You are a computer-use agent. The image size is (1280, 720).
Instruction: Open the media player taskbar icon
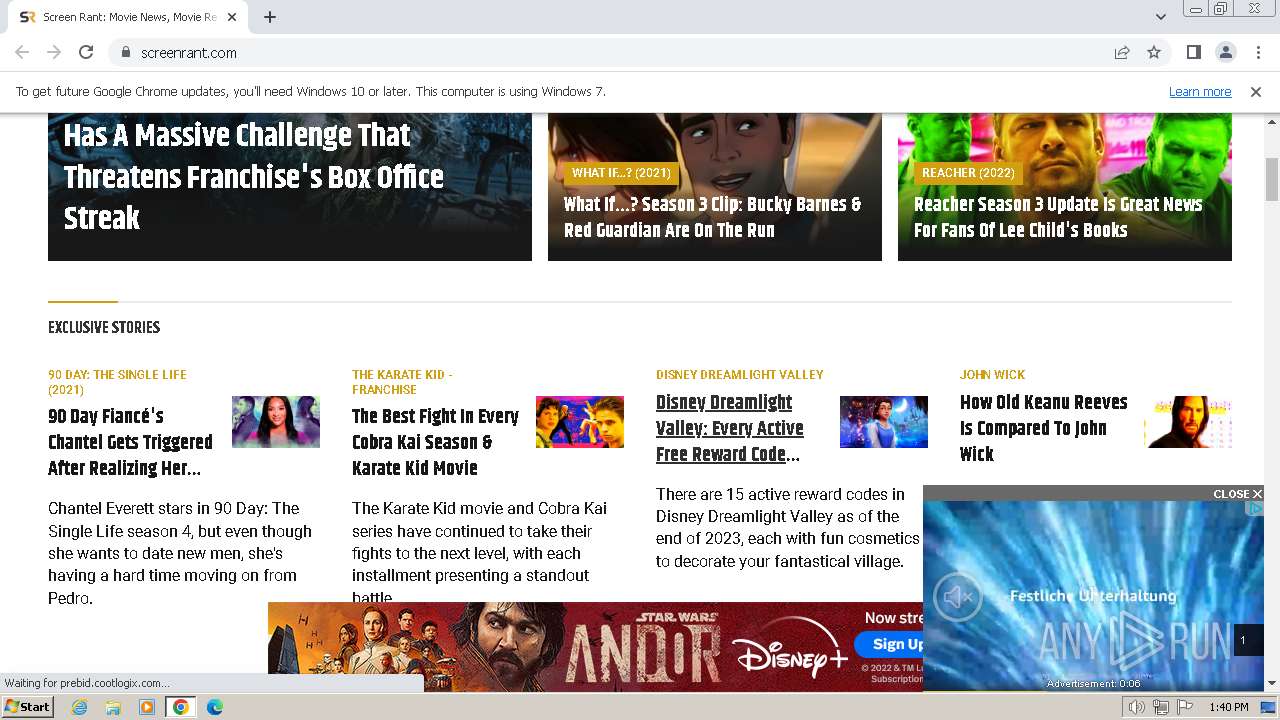[x=147, y=707]
